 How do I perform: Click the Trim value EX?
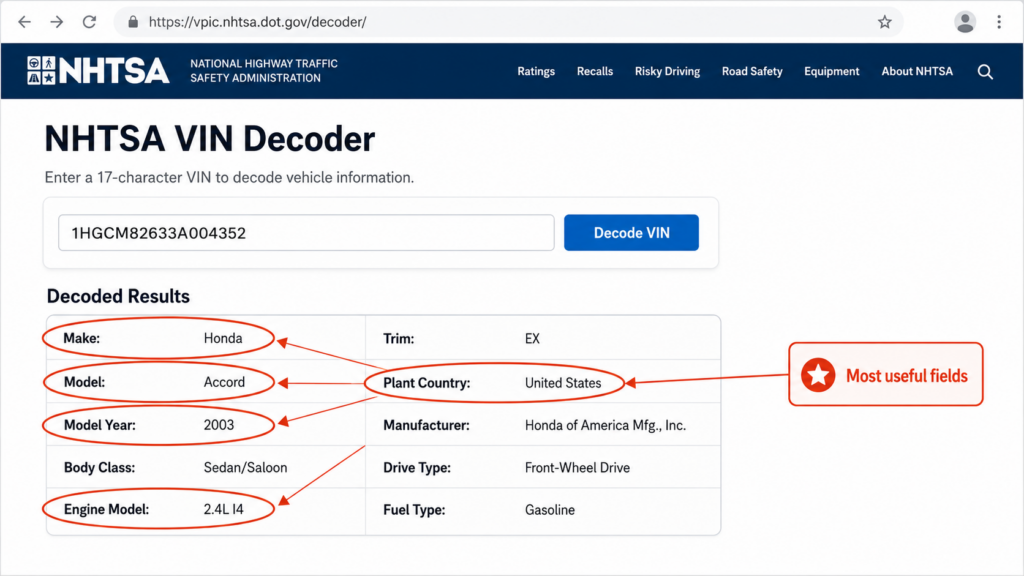point(532,339)
